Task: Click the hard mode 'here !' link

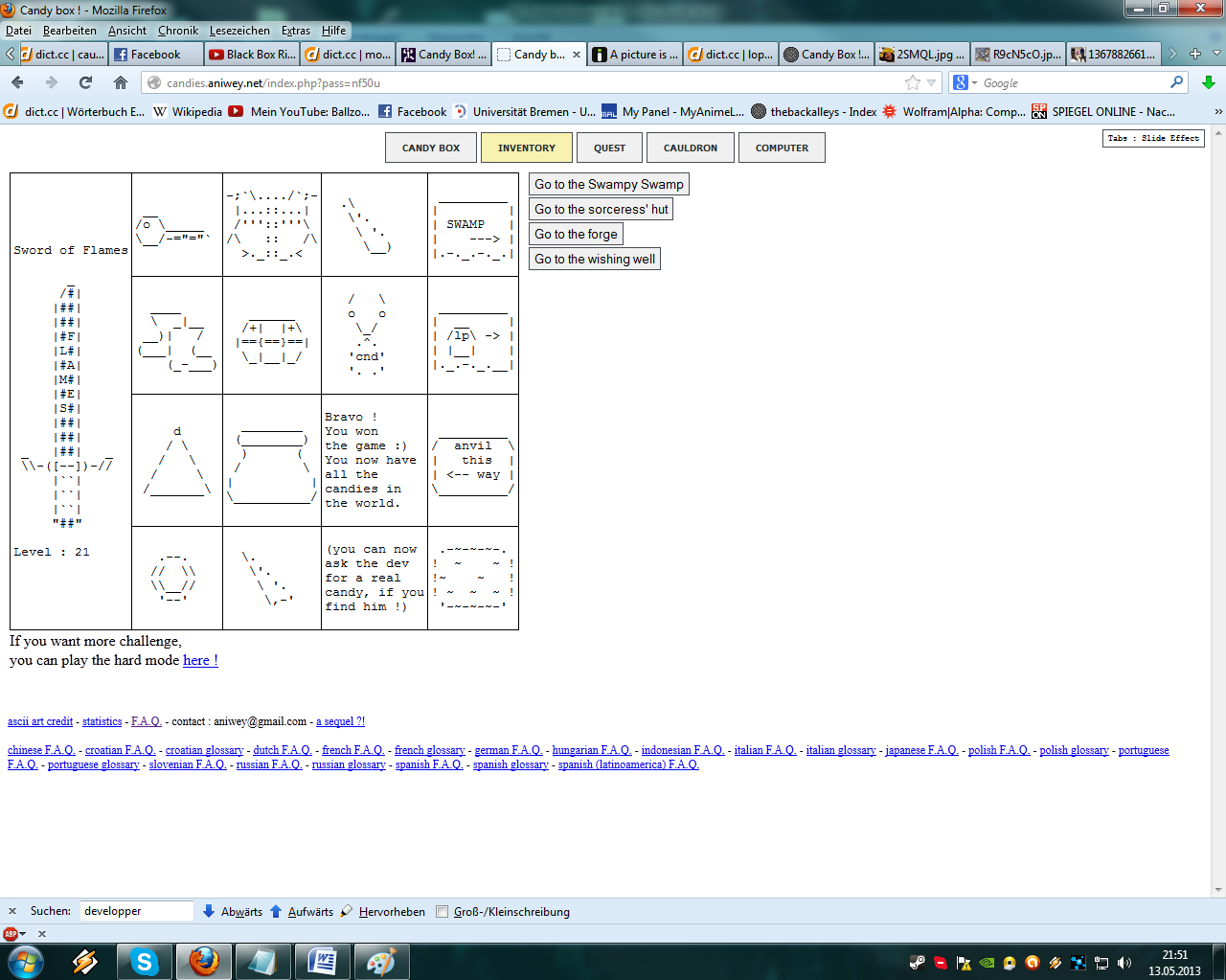Action: click(200, 660)
